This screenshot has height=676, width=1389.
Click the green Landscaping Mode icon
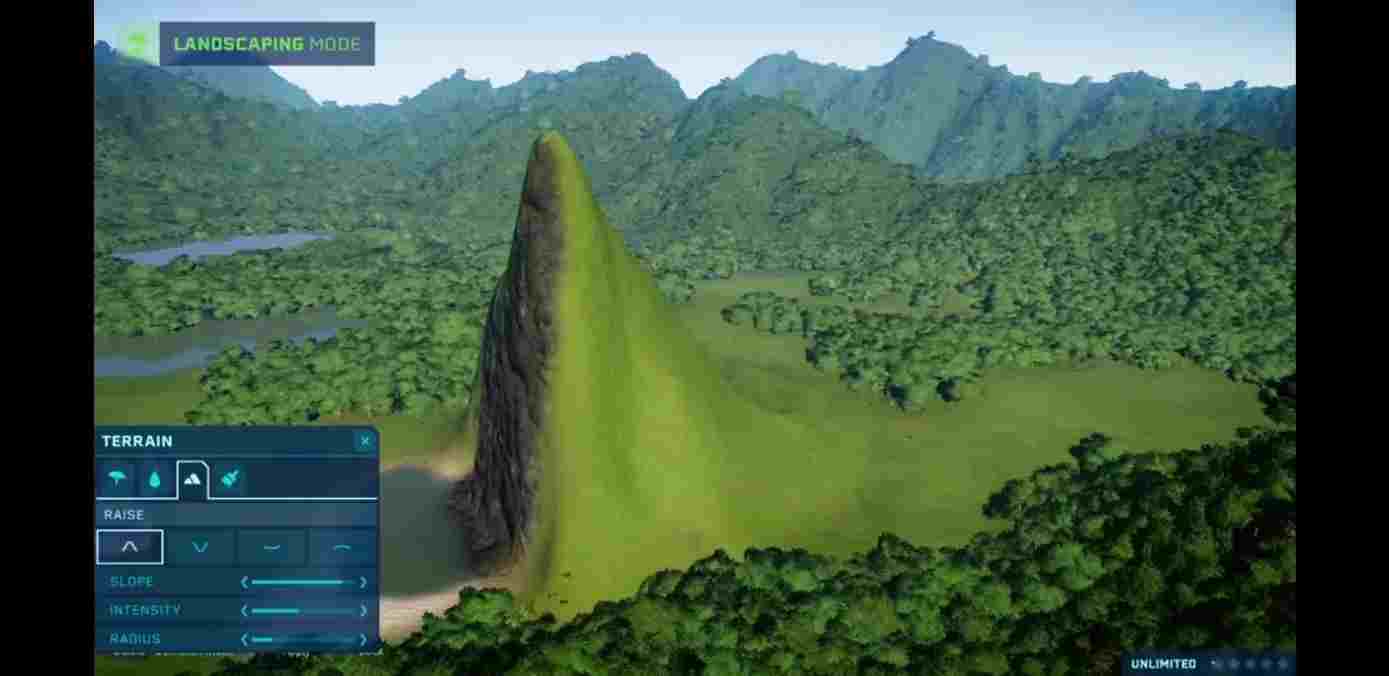[136, 44]
